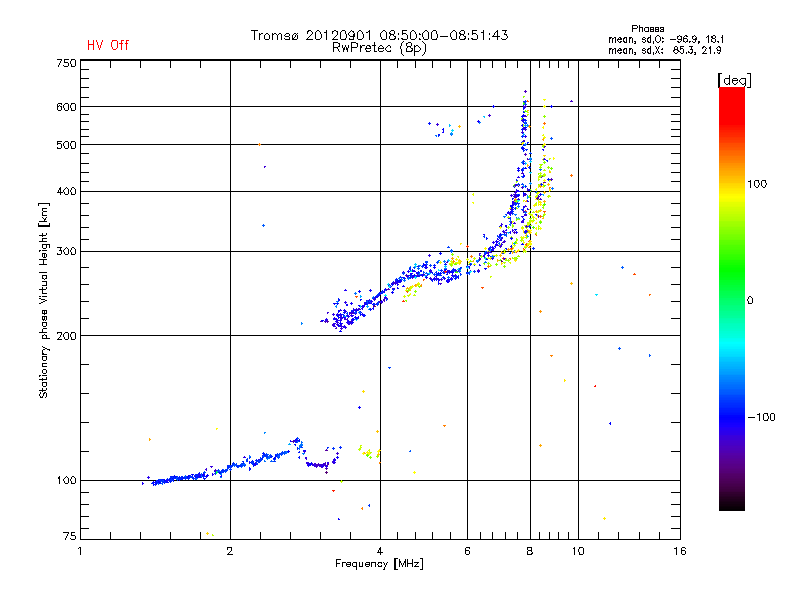Image resolution: width=800 pixels, height=600 pixels.
Task: Click the y-axis tick label '400'
Action: click(x=67, y=191)
